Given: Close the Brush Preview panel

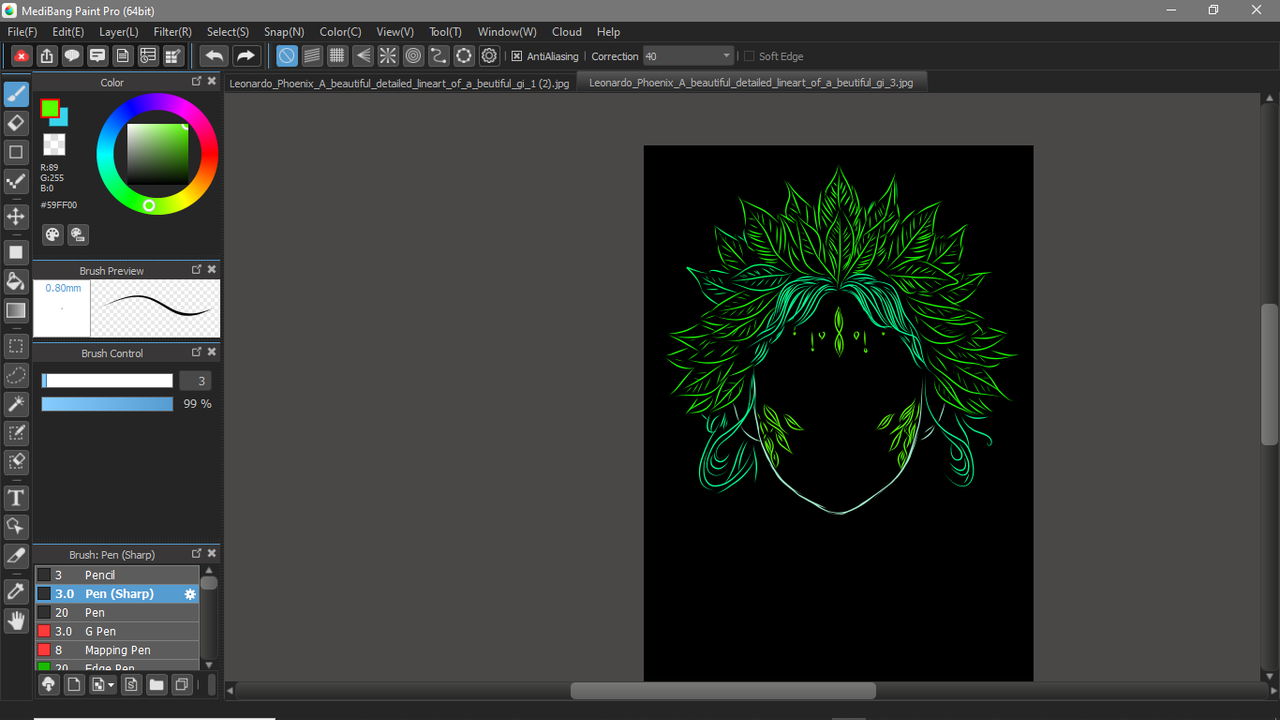Looking at the screenshot, I should 212,269.
